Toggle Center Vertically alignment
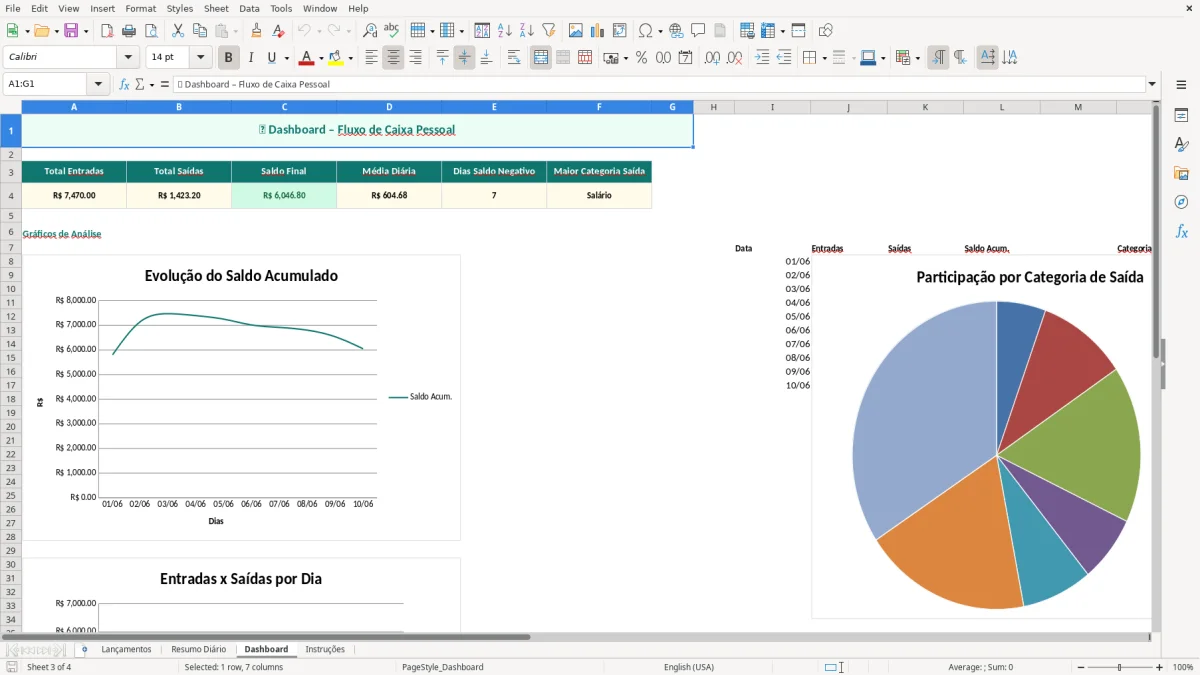 pos(464,58)
